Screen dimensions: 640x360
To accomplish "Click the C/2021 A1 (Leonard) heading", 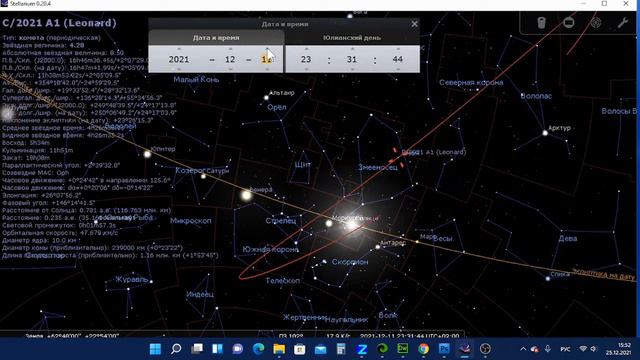I will 59,23.
